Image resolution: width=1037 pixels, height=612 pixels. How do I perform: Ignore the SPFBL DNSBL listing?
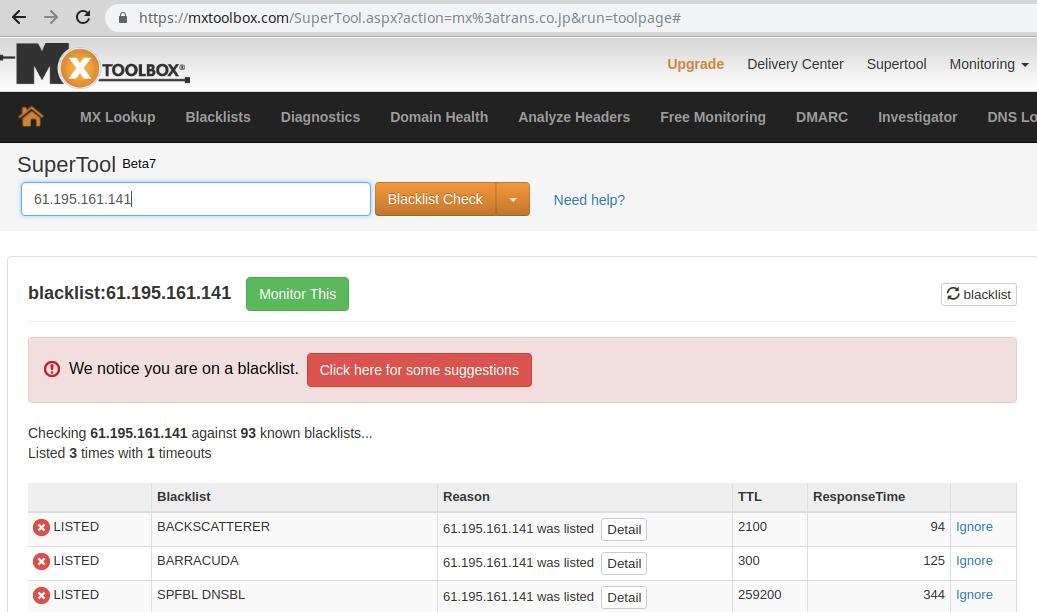tap(974, 595)
